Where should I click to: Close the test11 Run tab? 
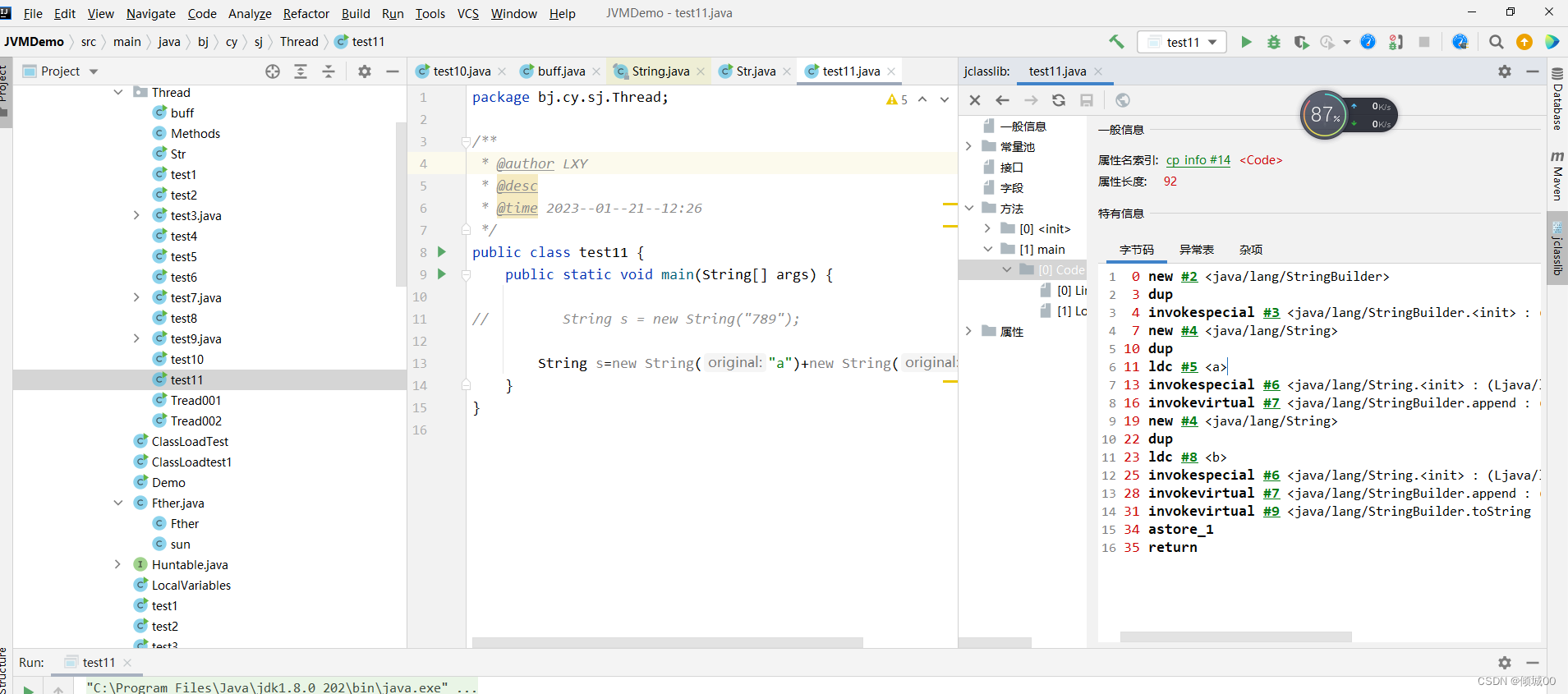click(x=127, y=662)
